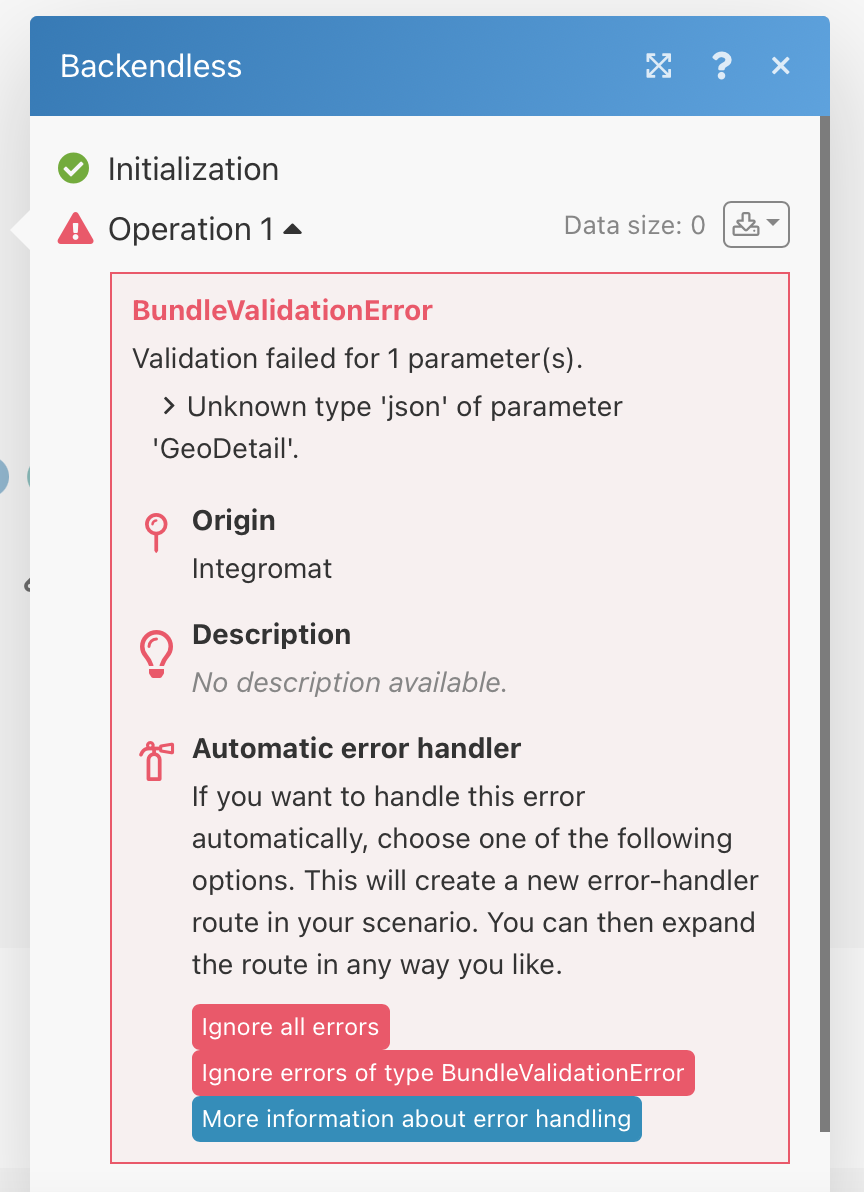This screenshot has width=864, height=1192.
Task: Close the Backendless panel
Action: coord(780,66)
